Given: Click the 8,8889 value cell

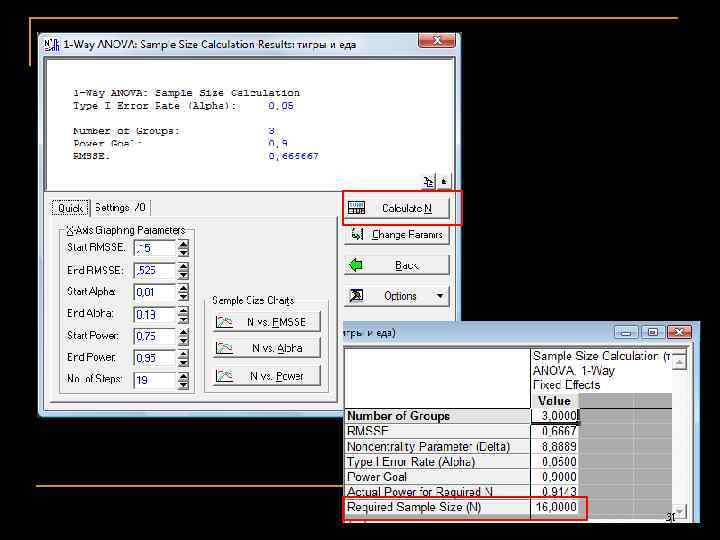Looking at the screenshot, I should click(554, 446).
